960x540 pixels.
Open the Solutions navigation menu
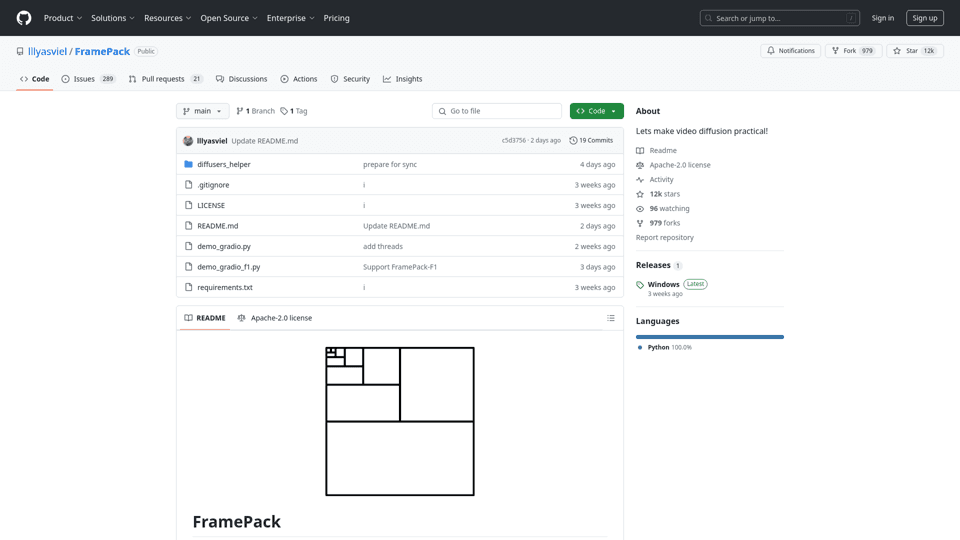[x=112, y=18]
